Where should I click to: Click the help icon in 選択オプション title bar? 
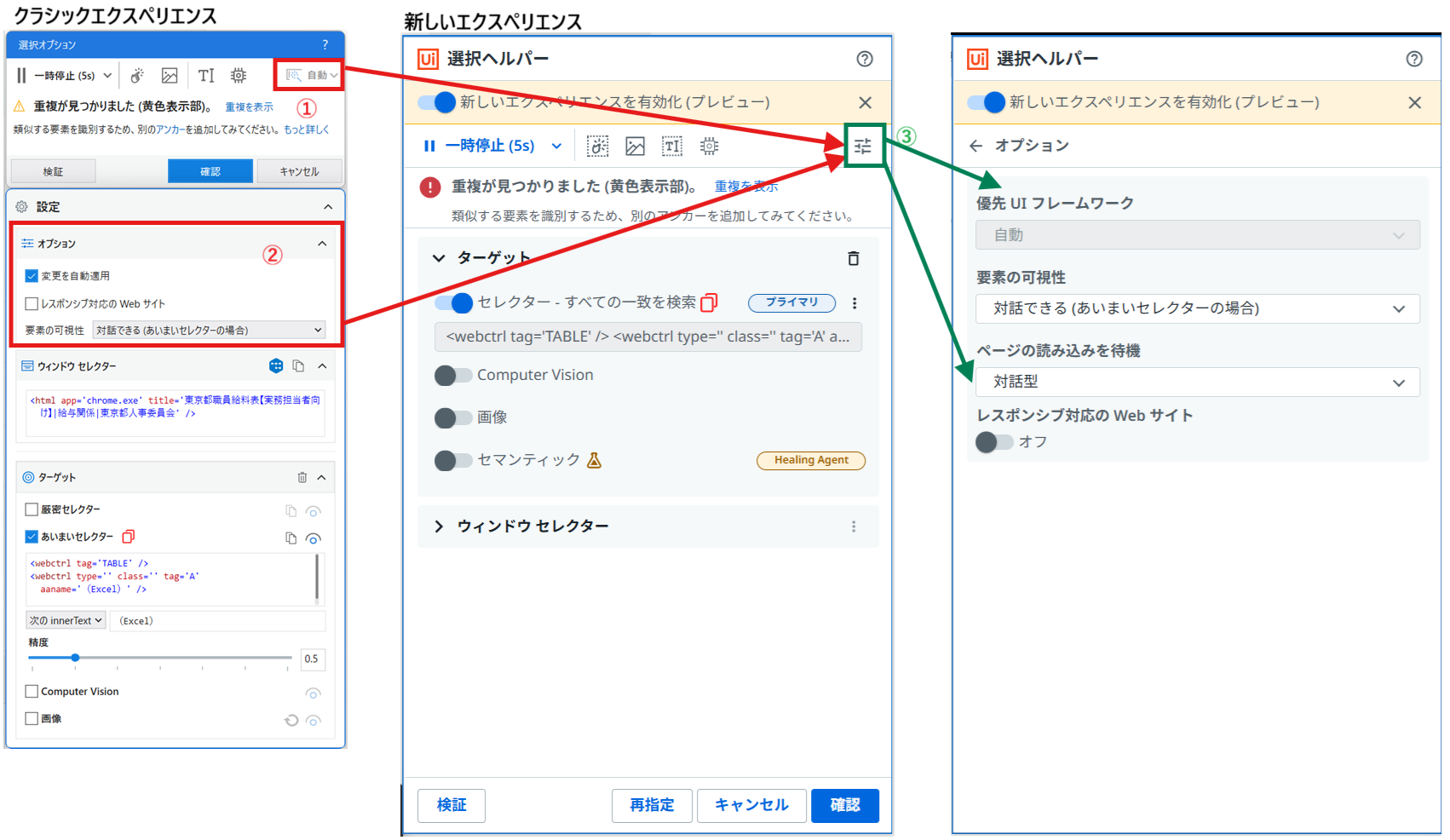[325, 44]
